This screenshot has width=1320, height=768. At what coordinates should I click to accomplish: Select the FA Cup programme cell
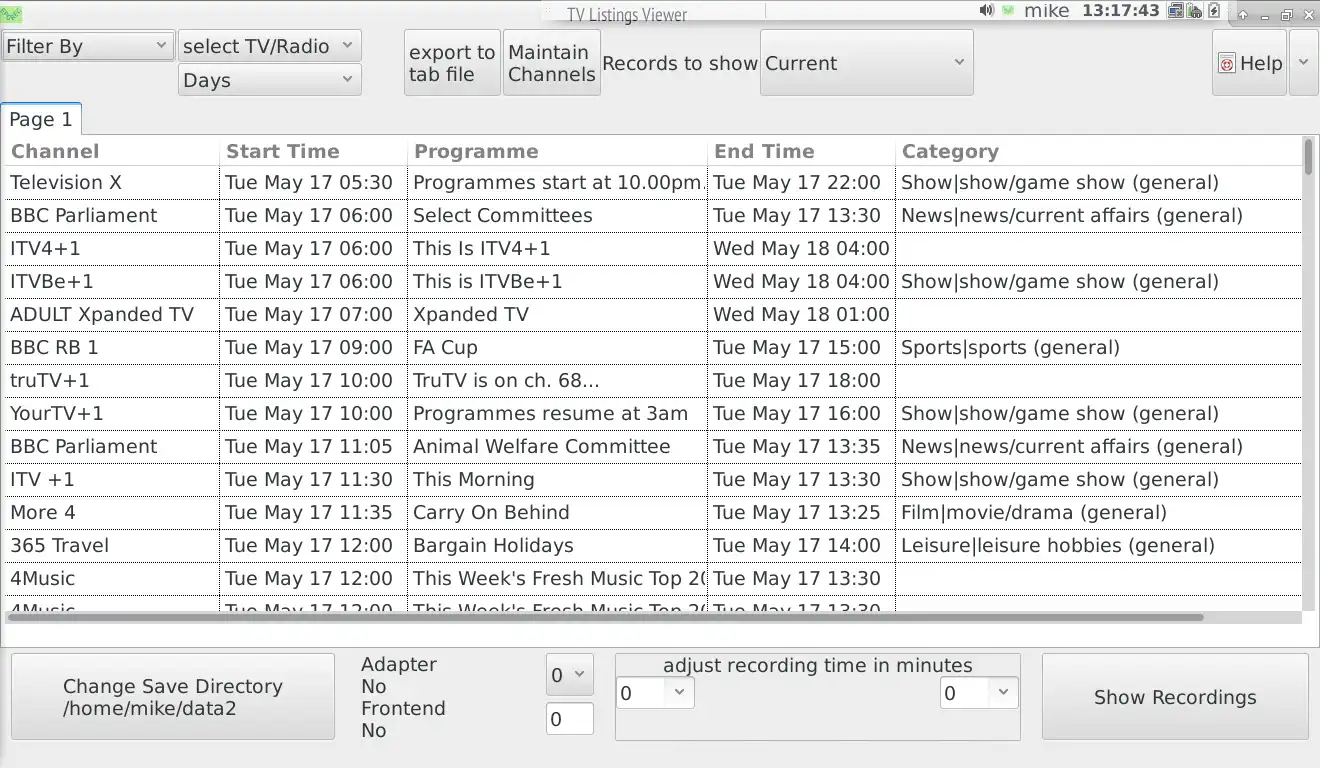tap(558, 348)
